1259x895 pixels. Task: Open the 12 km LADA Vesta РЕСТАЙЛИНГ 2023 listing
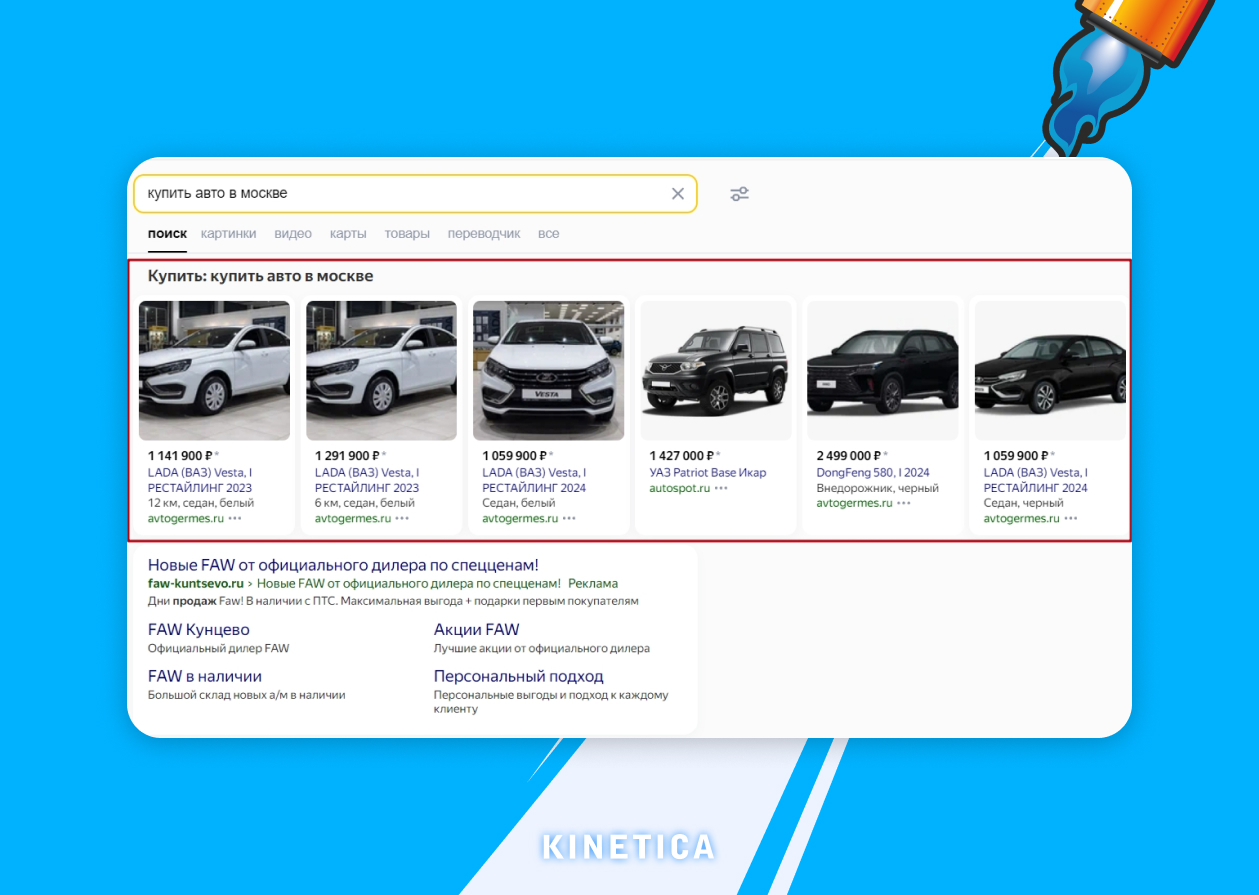coord(200,480)
